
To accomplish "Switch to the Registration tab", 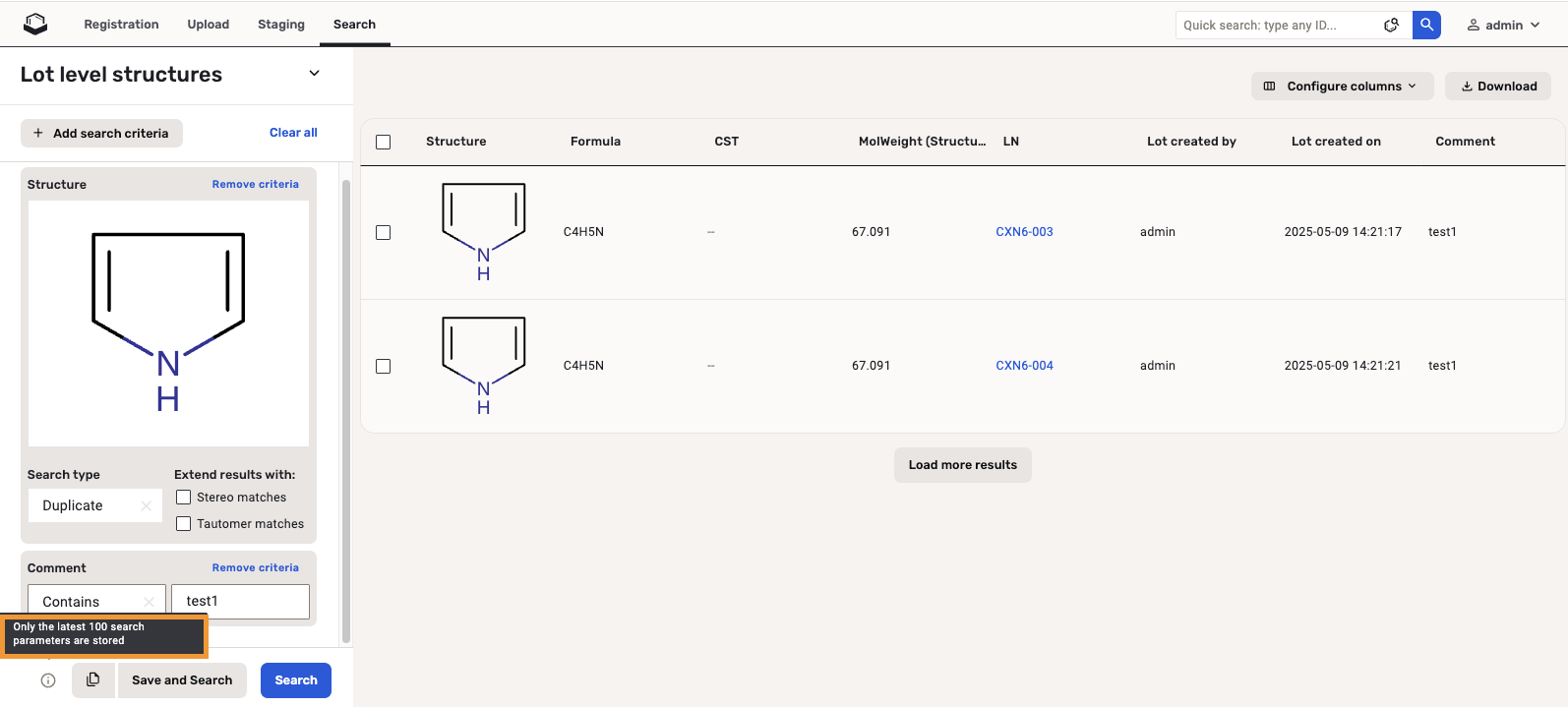I will (121, 25).
